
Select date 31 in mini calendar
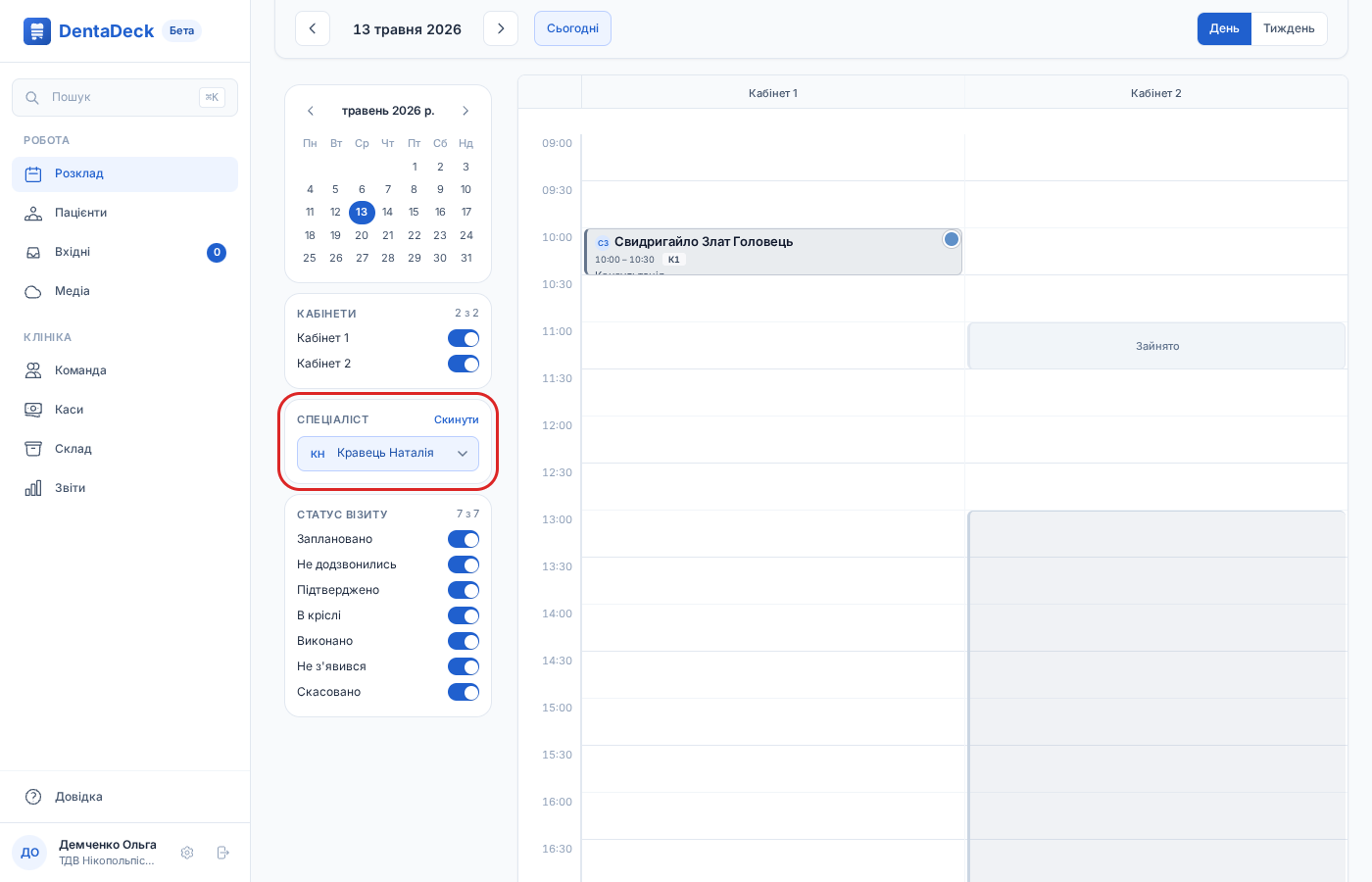466,258
